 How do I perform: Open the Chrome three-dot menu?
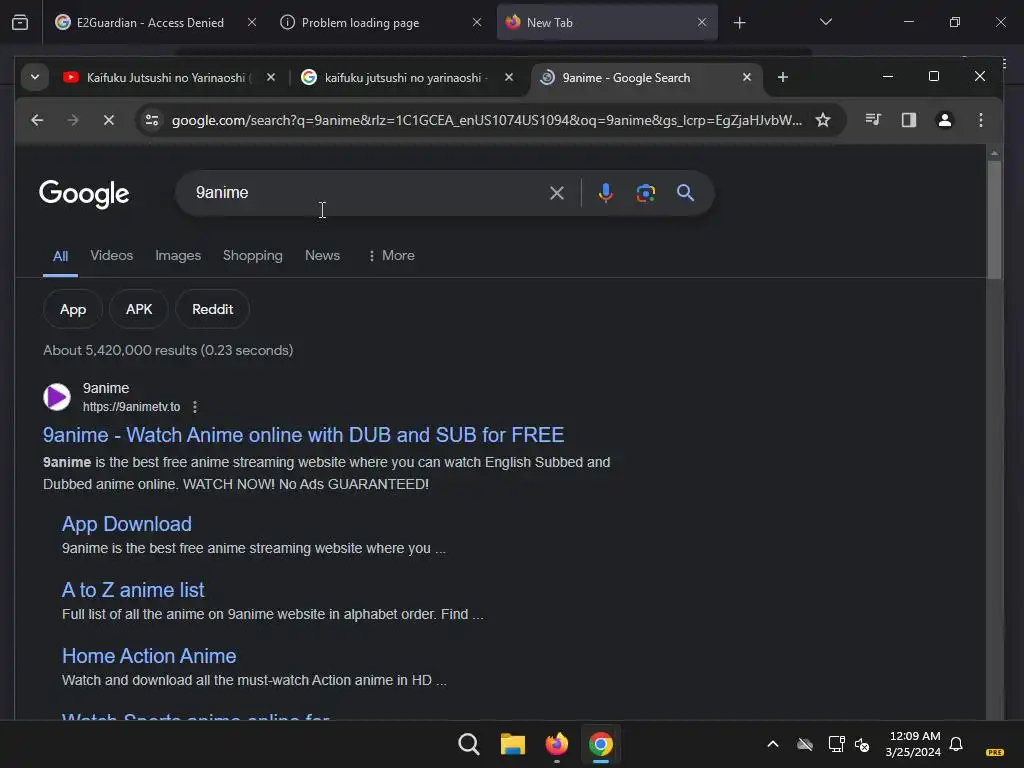[x=980, y=120]
